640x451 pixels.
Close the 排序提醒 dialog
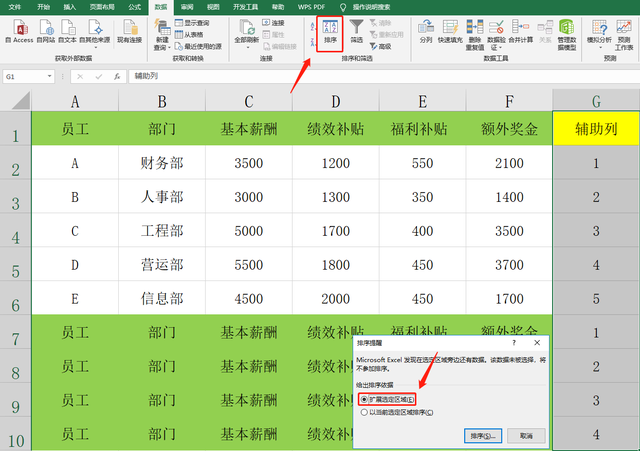537,343
